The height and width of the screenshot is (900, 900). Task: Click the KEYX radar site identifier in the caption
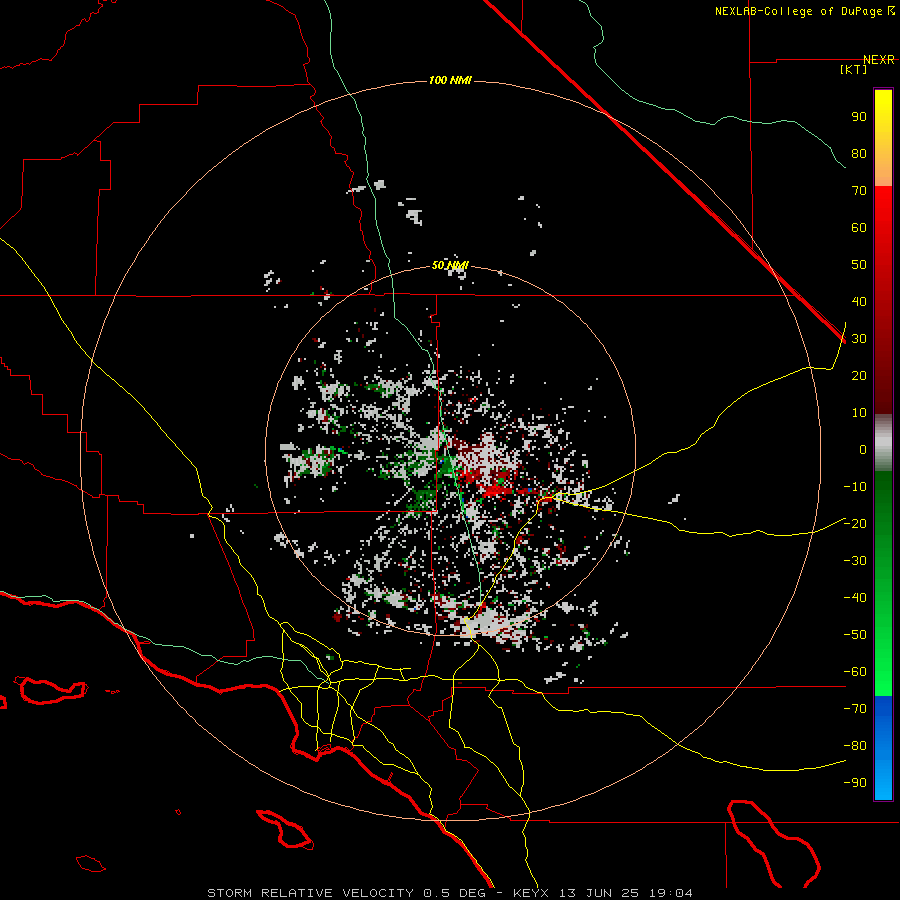531,893
